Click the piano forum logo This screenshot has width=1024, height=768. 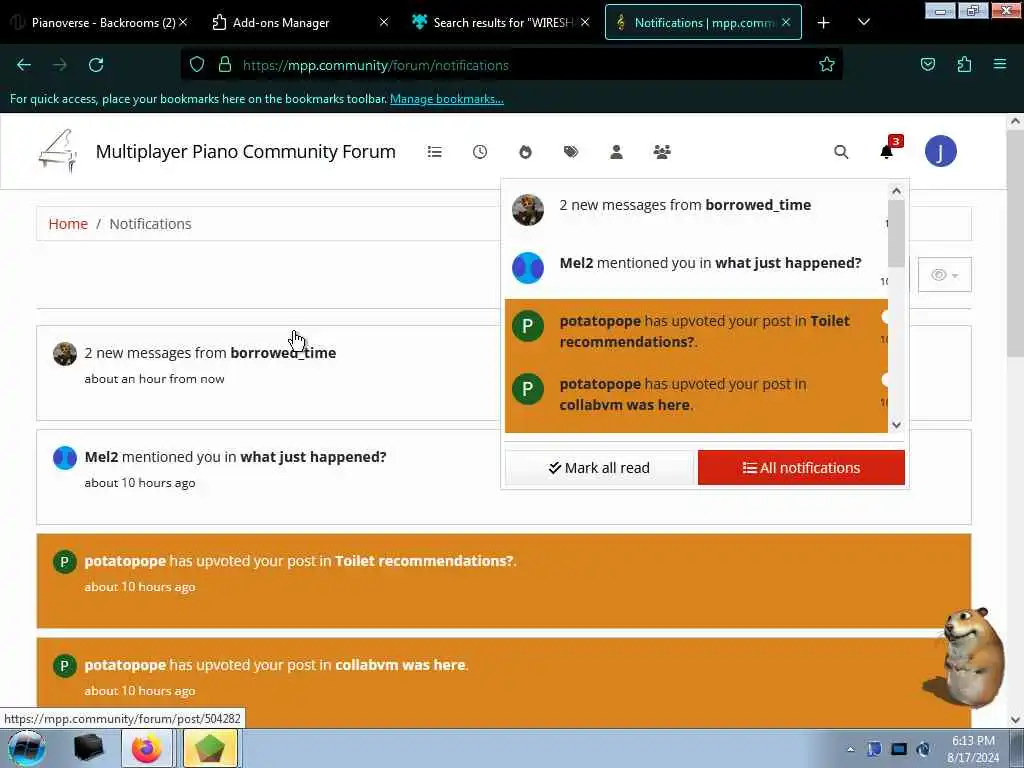click(x=57, y=151)
